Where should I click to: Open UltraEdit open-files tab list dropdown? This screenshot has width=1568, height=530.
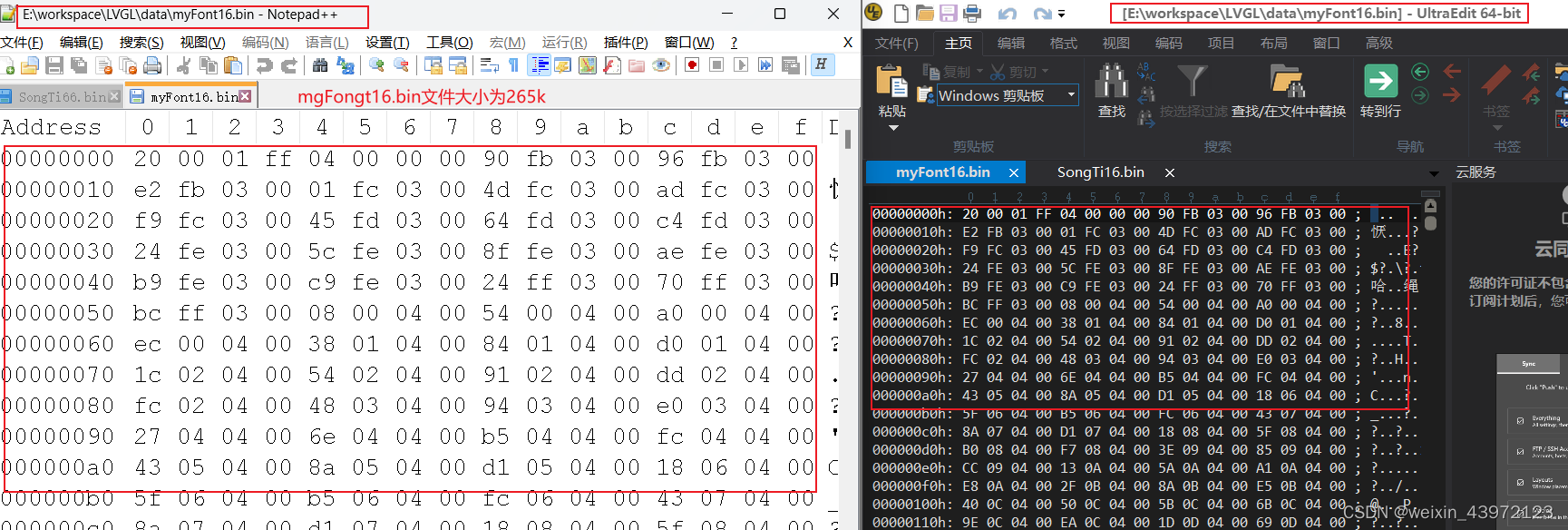[1434, 173]
